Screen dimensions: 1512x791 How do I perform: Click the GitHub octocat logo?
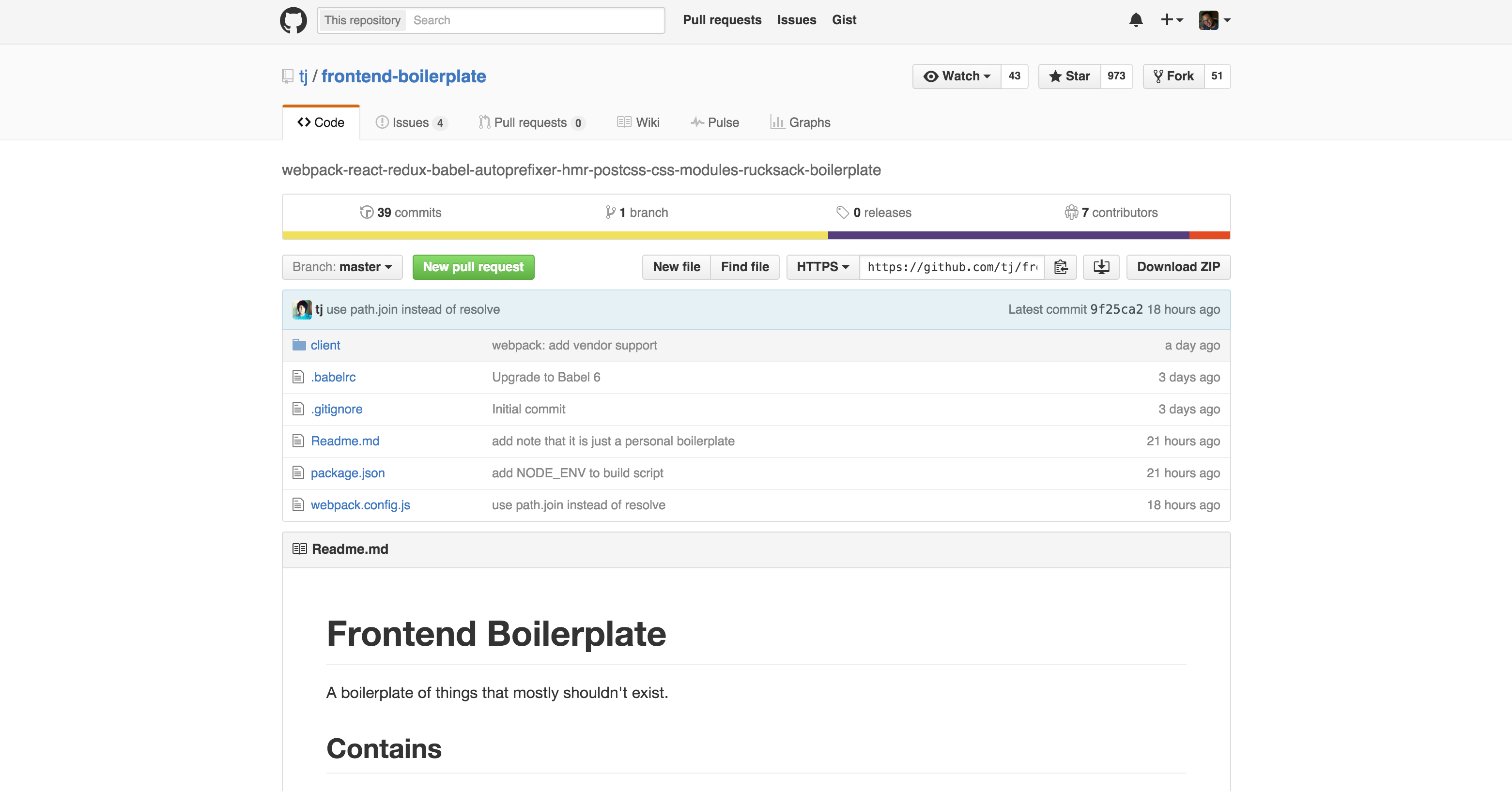(293, 19)
